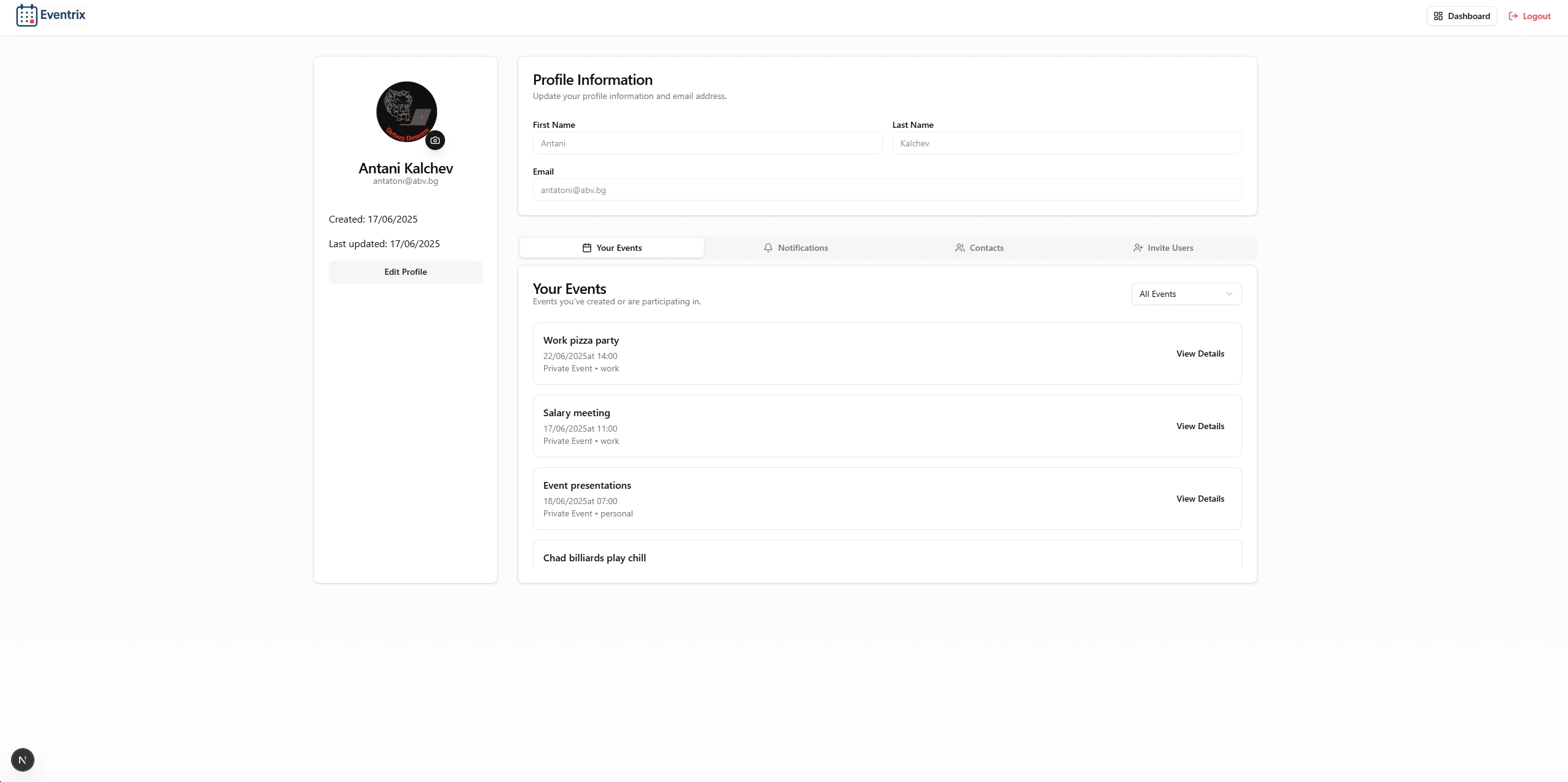Click the First Name input field

[x=707, y=143]
